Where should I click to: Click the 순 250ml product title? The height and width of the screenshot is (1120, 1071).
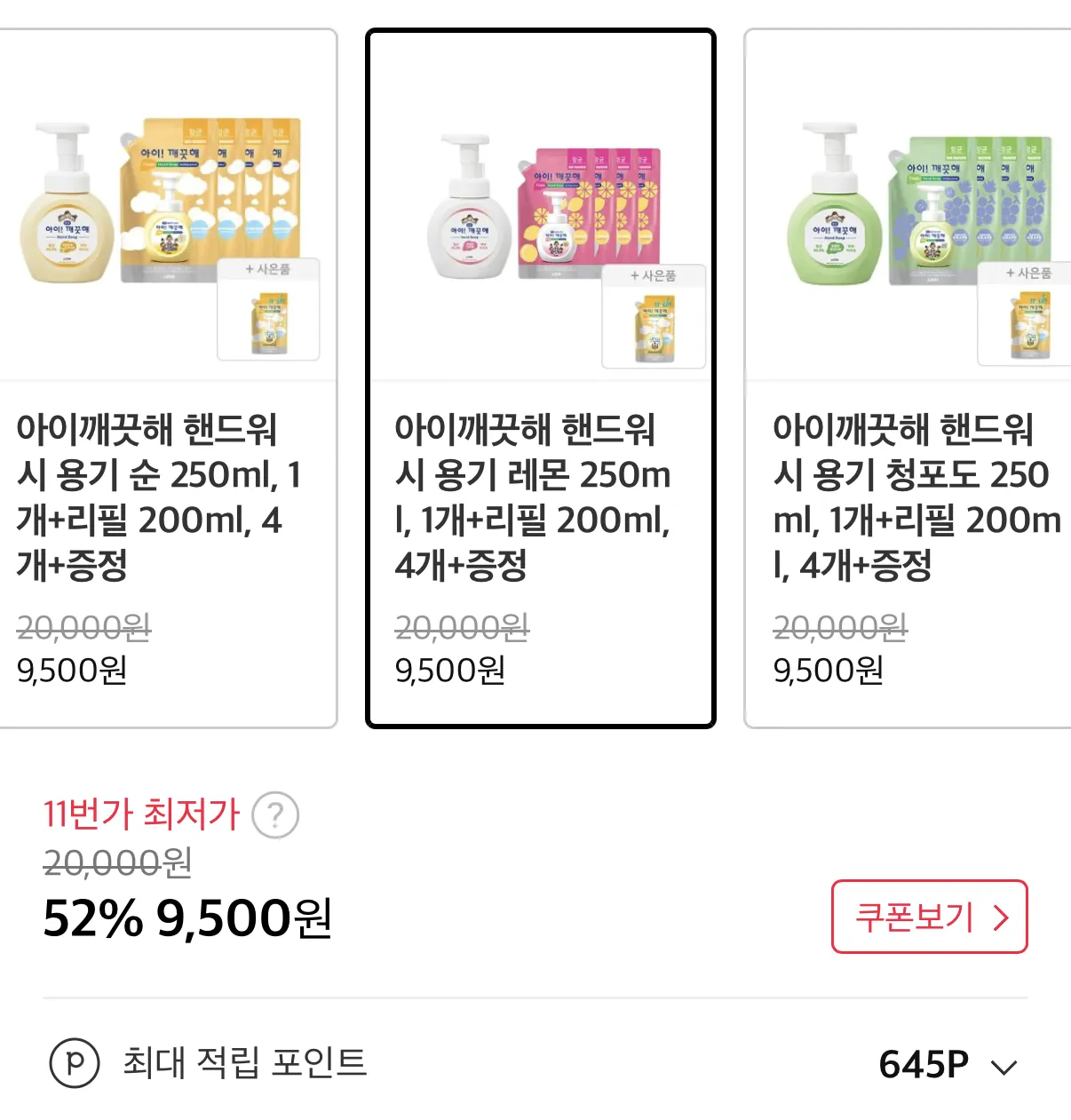click(160, 496)
